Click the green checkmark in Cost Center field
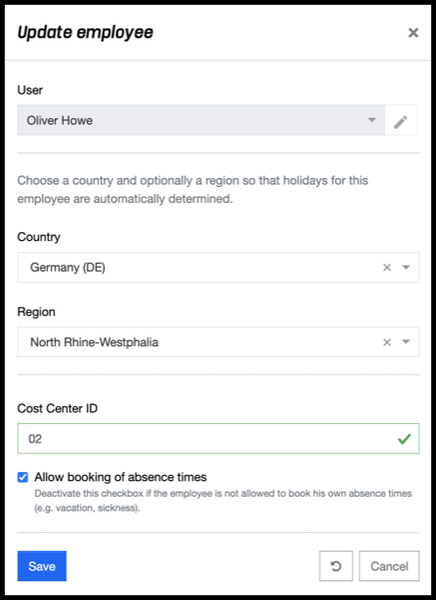This screenshot has height=600, width=436. tap(404, 439)
